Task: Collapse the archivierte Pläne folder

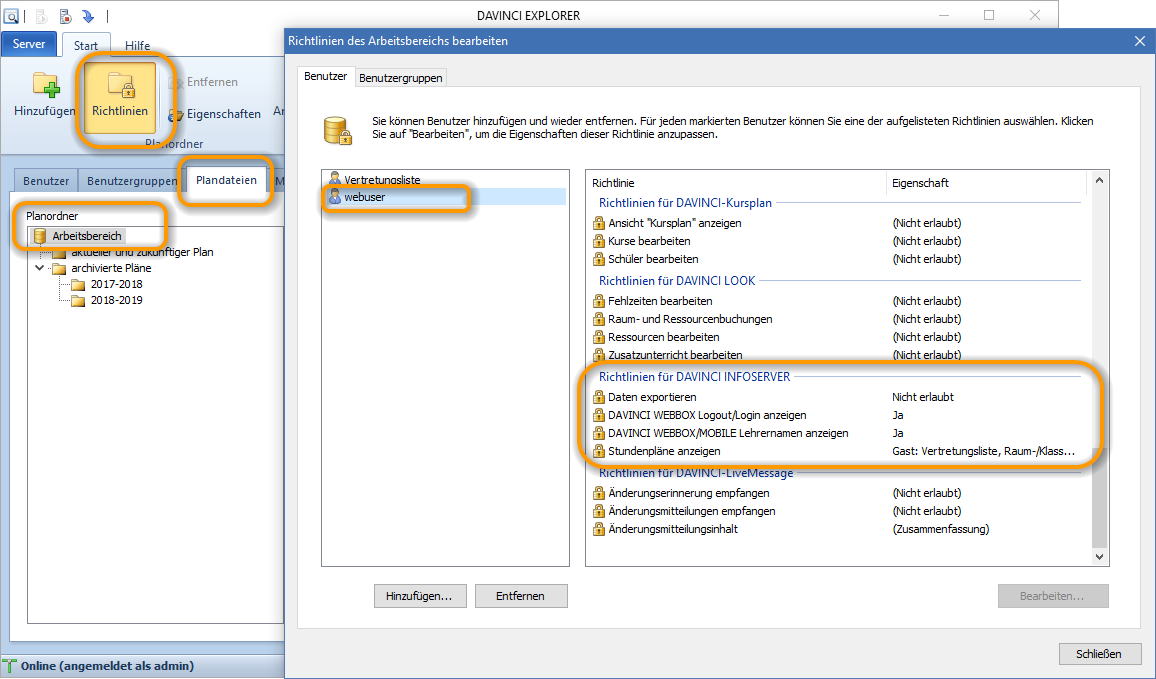Action: tap(40, 268)
